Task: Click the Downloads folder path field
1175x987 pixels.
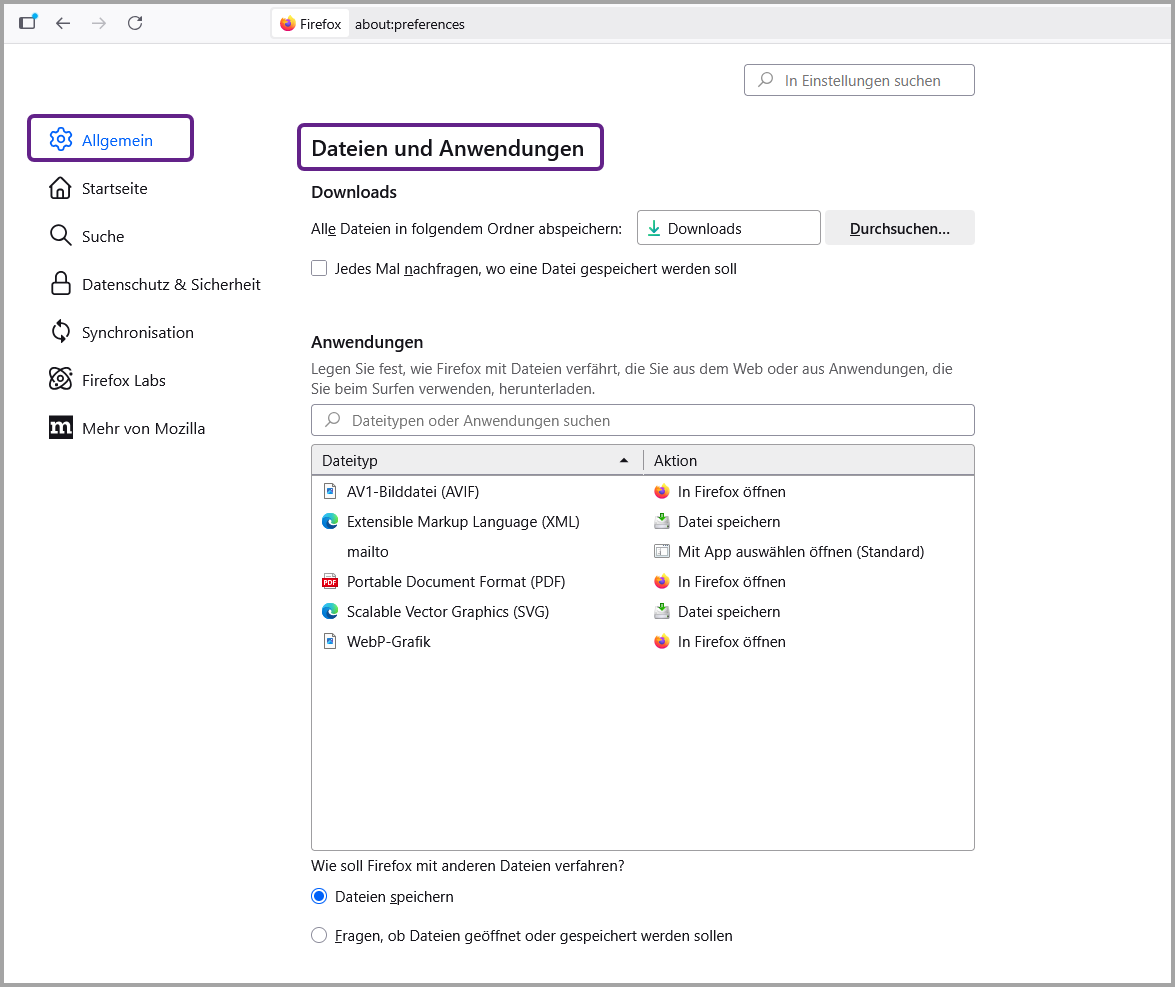Action: 728,228
